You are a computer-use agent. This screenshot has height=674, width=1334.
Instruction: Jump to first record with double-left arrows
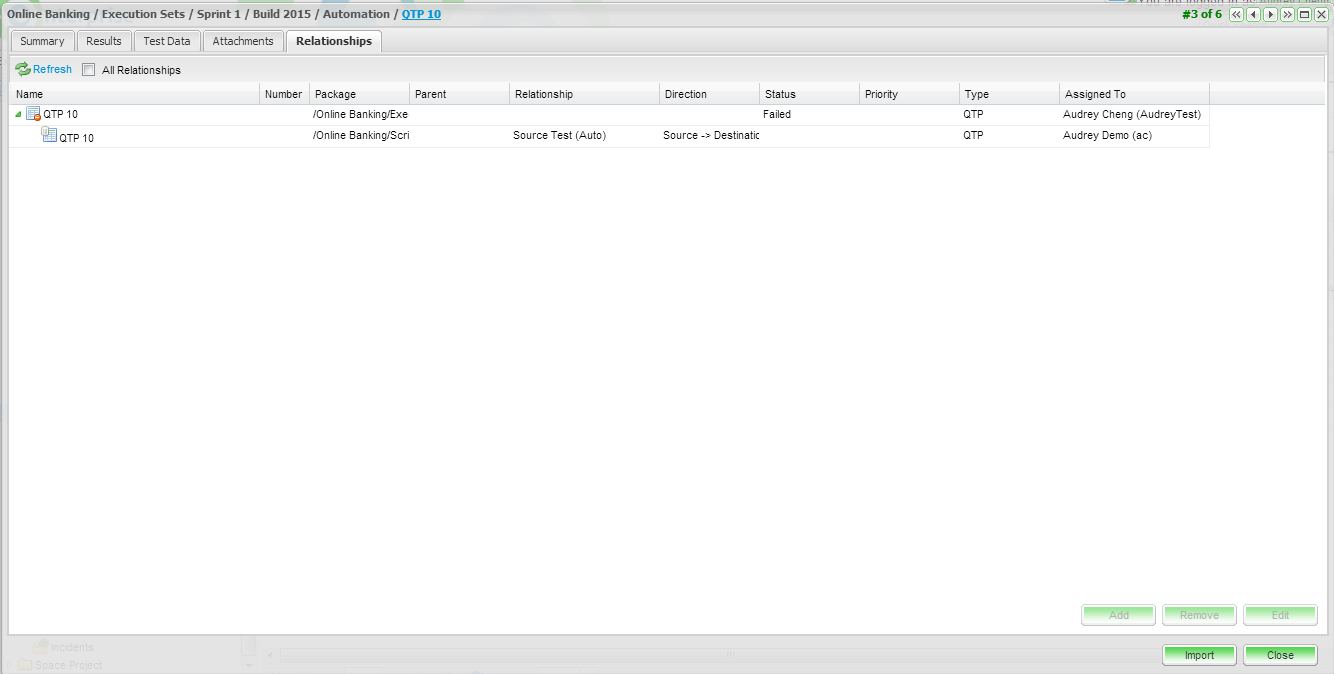pyautogui.click(x=1237, y=15)
